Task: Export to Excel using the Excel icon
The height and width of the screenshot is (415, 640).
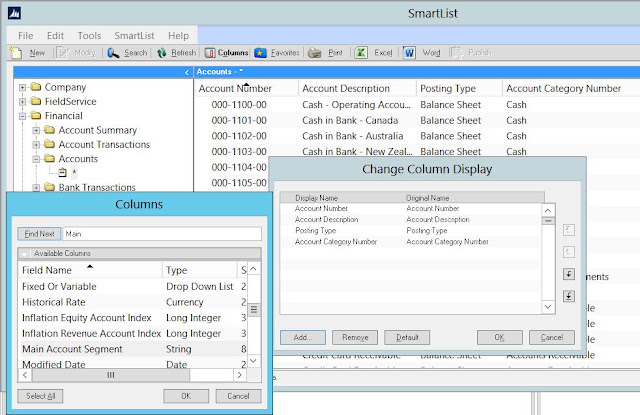Action: [361, 53]
